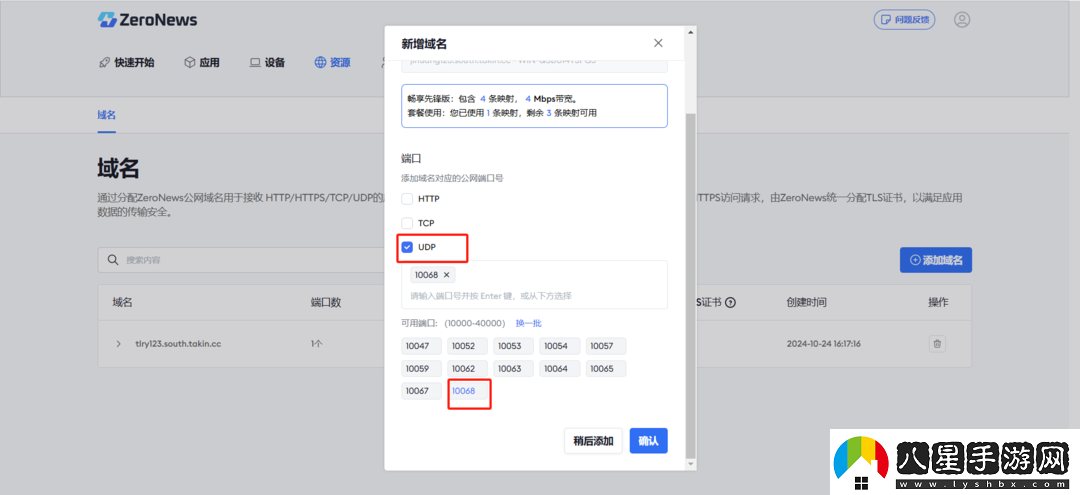Click the search magnifier icon
The width and height of the screenshot is (1080, 495).
tap(114, 260)
